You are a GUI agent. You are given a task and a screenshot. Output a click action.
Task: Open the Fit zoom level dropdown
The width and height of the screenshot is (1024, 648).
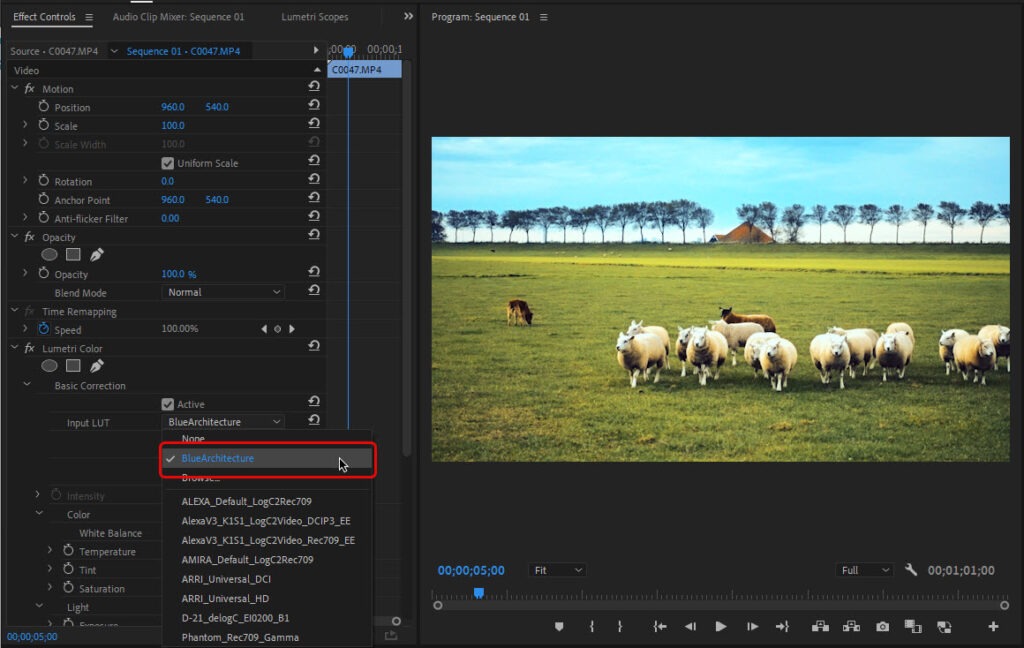point(557,570)
